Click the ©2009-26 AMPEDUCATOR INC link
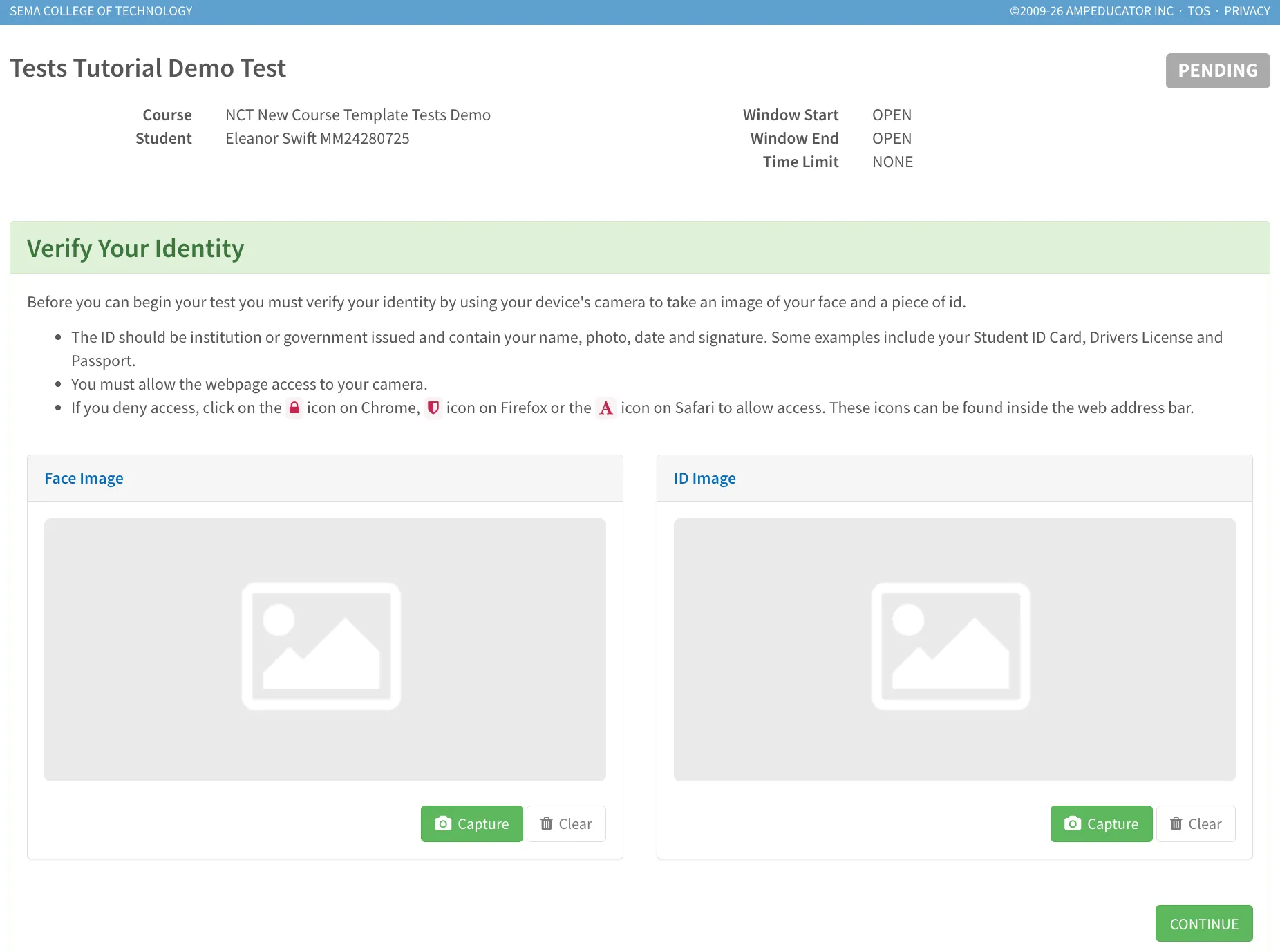1280x952 pixels. pyautogui.click(x=1091, y=11)
